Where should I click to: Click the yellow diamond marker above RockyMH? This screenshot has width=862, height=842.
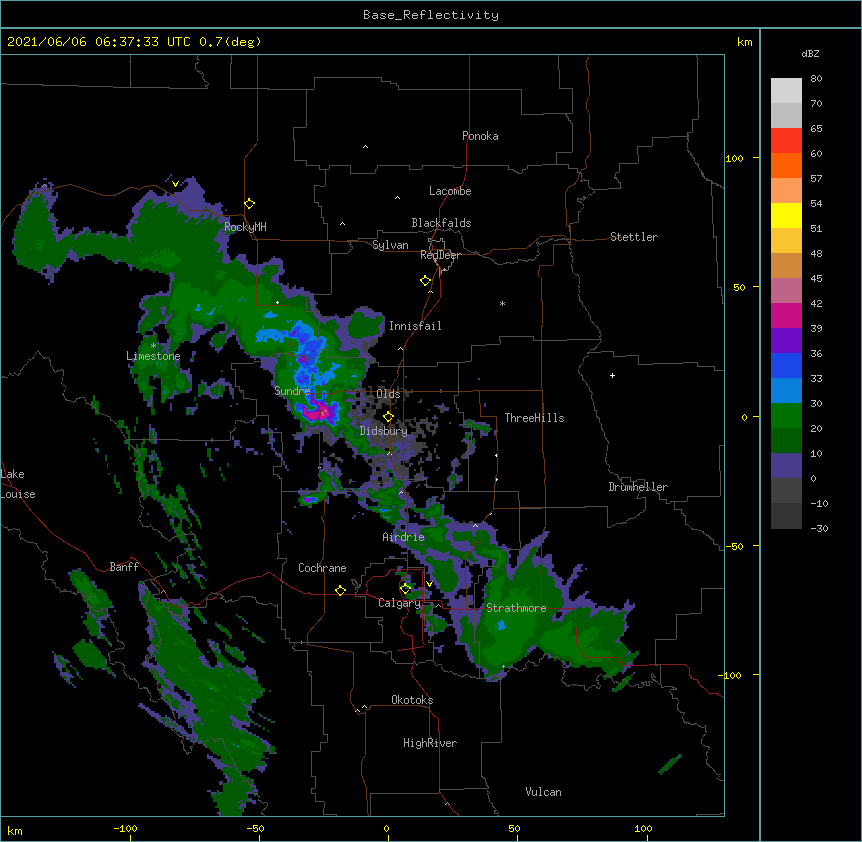[250, 204]
